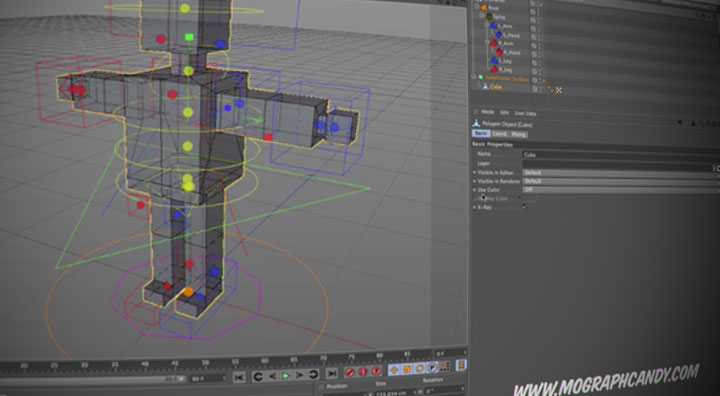Open the Mode menu in Attributes
Viewport: 720px width, 396px height.
[x=488, y=112]
